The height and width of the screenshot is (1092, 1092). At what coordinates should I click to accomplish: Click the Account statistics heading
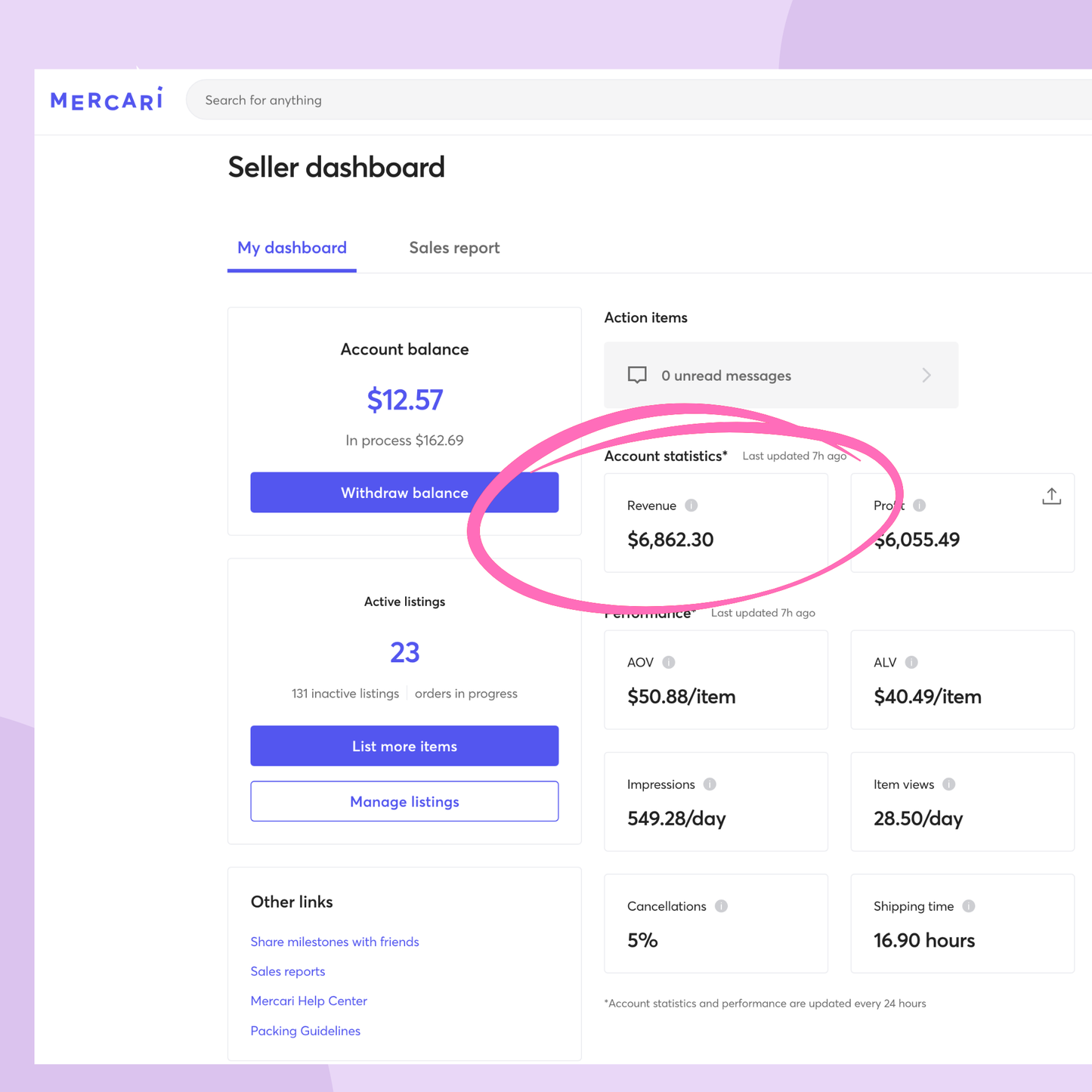[x=666, y=456]
